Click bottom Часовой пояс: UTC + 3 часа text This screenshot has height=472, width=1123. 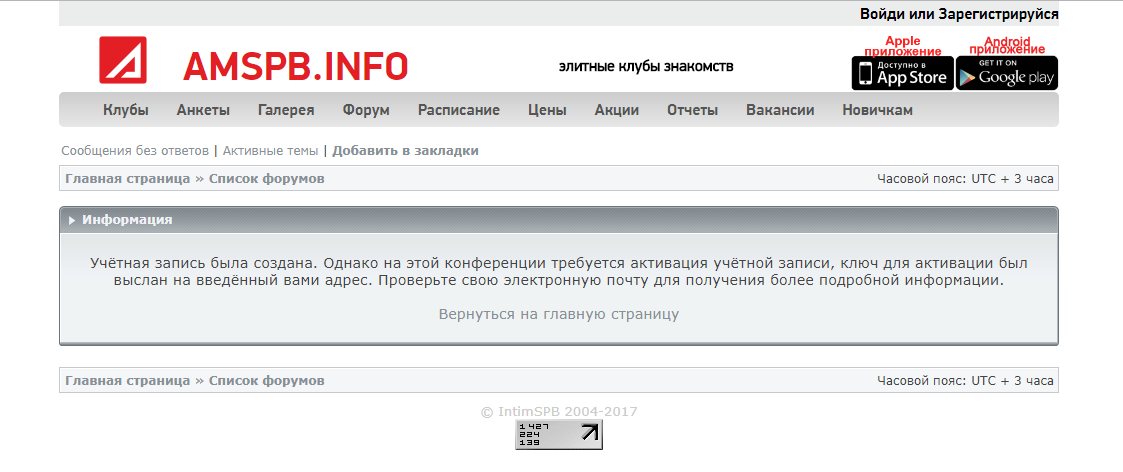point(965,380)
